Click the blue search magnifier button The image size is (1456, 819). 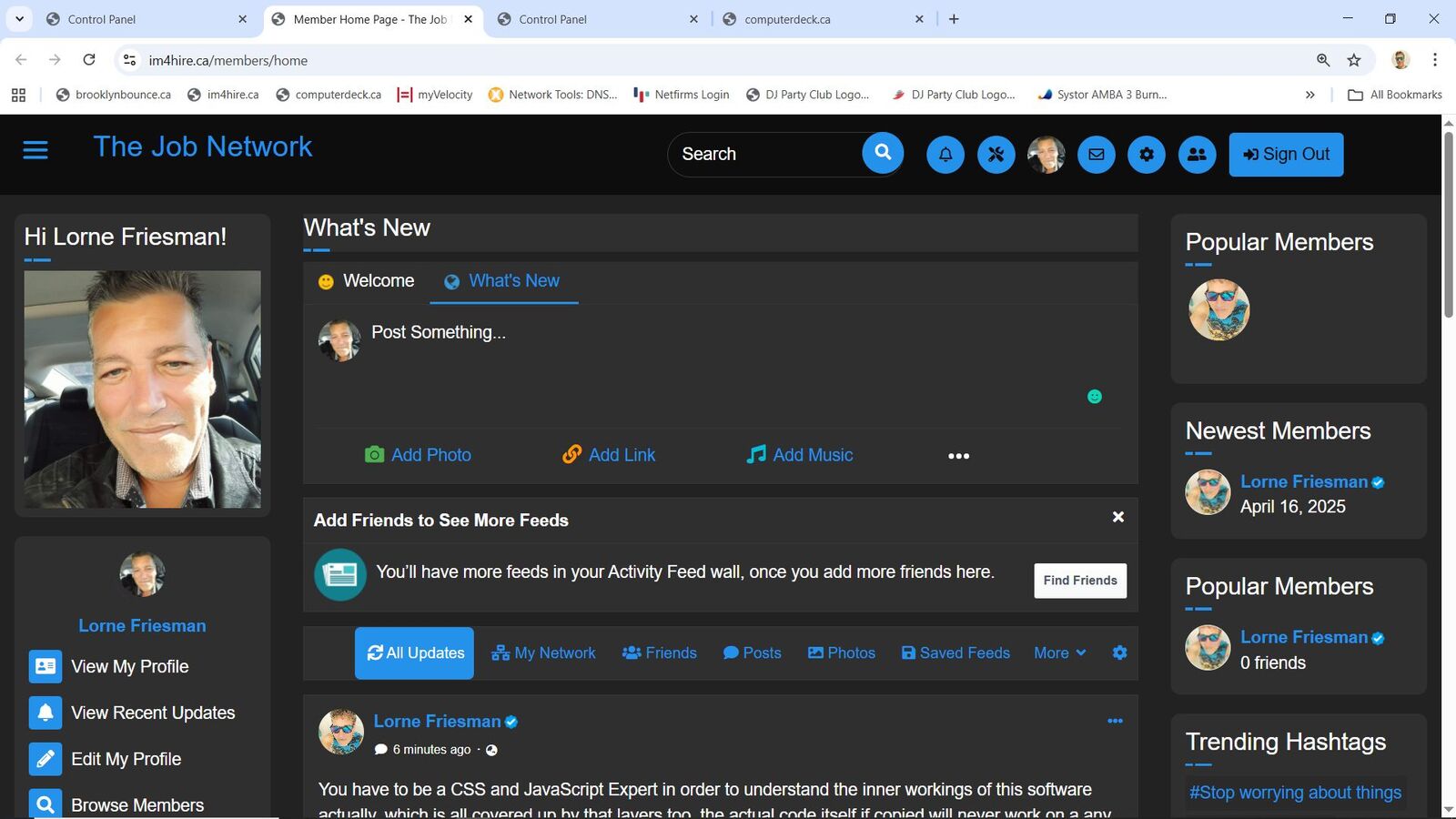[x=883, y=153]
